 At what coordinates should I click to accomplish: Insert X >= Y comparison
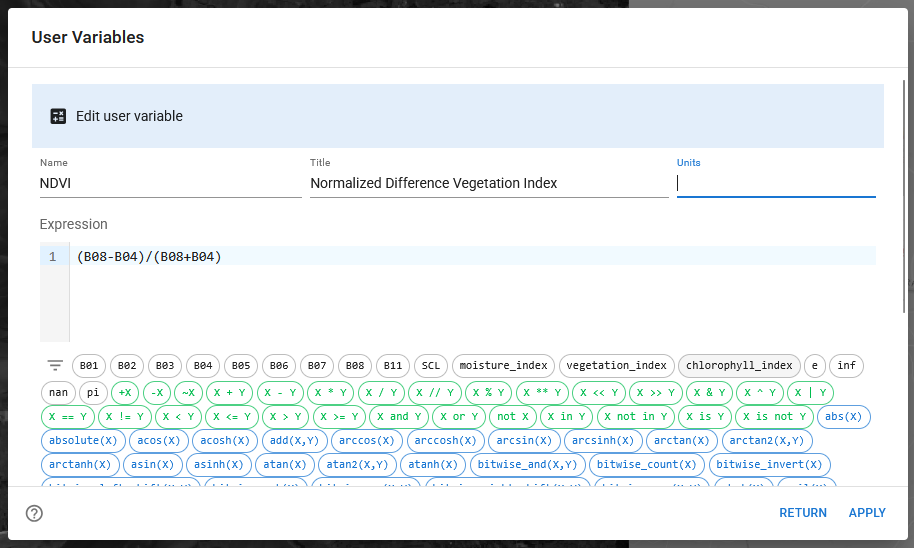click(x=339, y=416)
